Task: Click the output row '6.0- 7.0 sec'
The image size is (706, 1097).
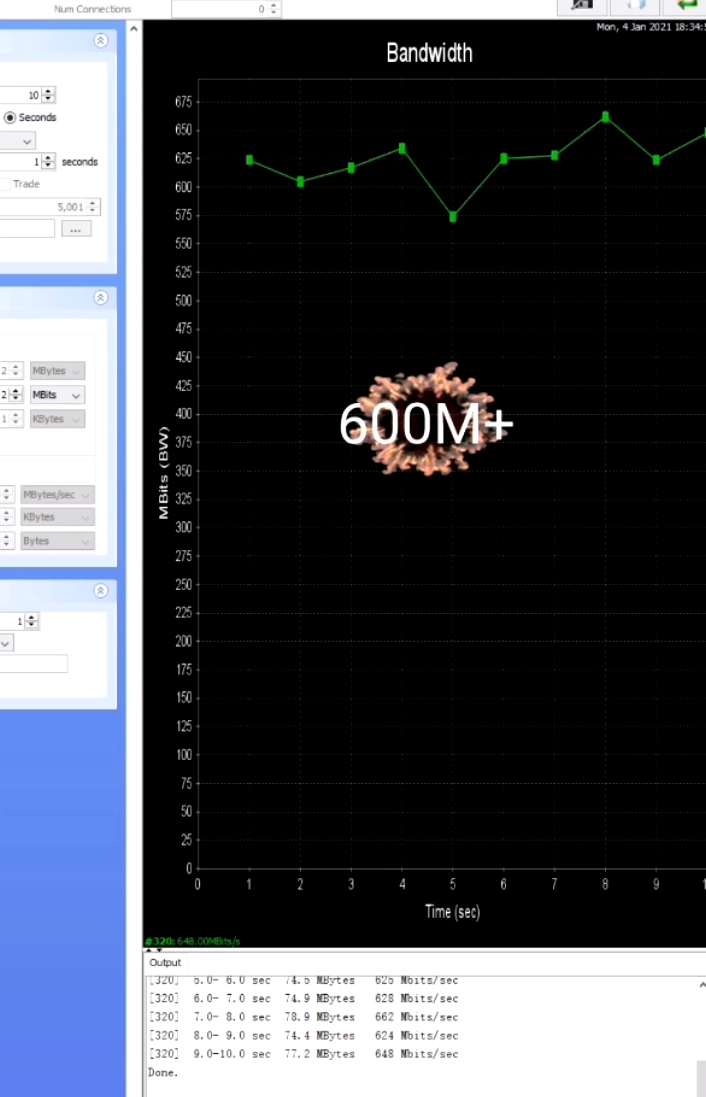Action: (x=303, y=998)
